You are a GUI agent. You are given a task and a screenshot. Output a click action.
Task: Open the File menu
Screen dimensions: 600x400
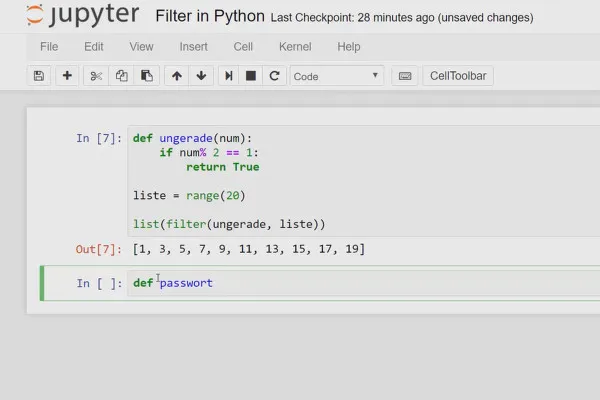tap(49, 47)
